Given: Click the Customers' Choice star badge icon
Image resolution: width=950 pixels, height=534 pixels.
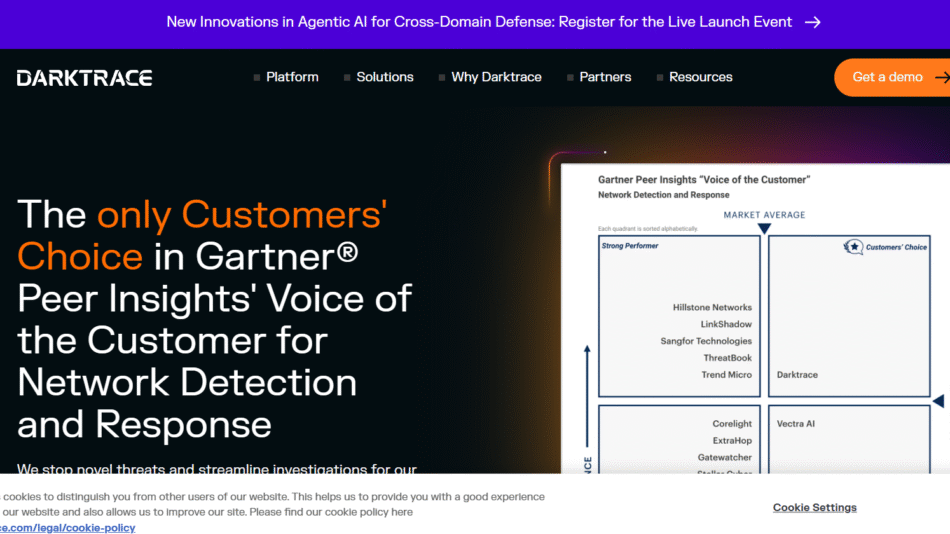Looking at the screenshot, I should pos(853,246).
